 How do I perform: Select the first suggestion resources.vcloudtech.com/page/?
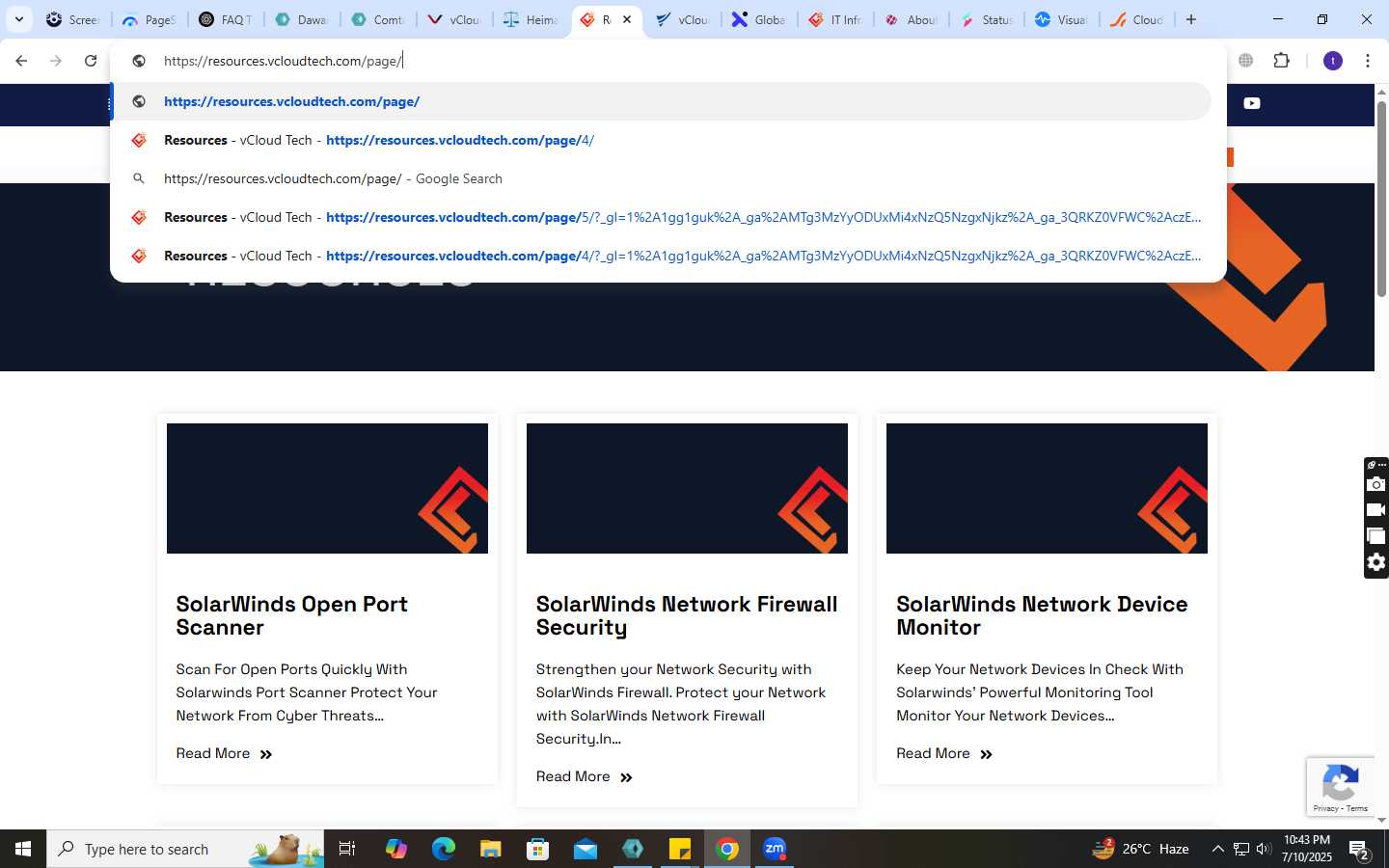(x=662, y=101)
